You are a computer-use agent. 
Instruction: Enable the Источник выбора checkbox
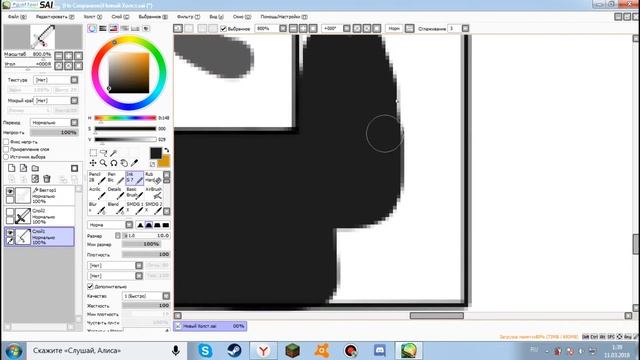point(6,157)
